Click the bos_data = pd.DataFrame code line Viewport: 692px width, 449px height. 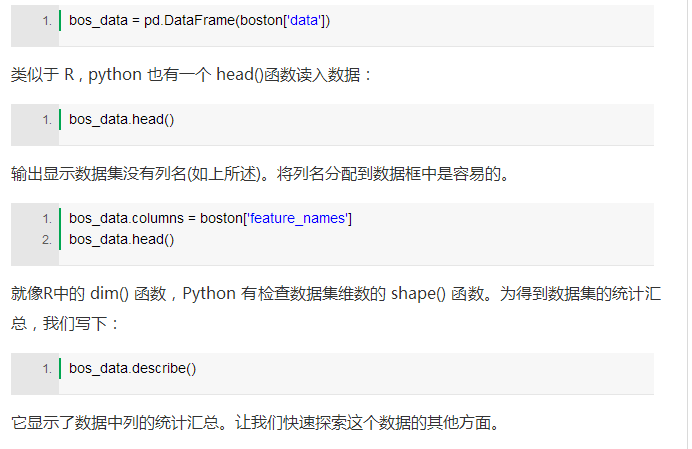[x=199, y=20]
